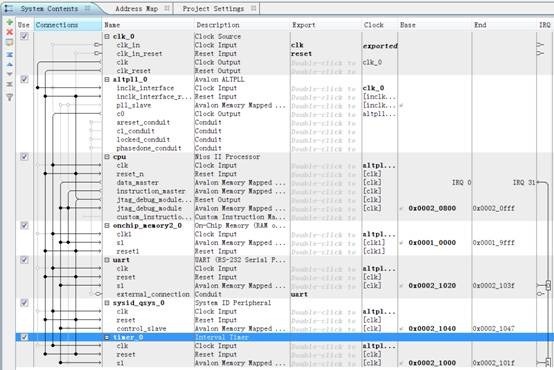Select the instruction_master row
Screen dimensions: 554x370
[x=284, y=191]
